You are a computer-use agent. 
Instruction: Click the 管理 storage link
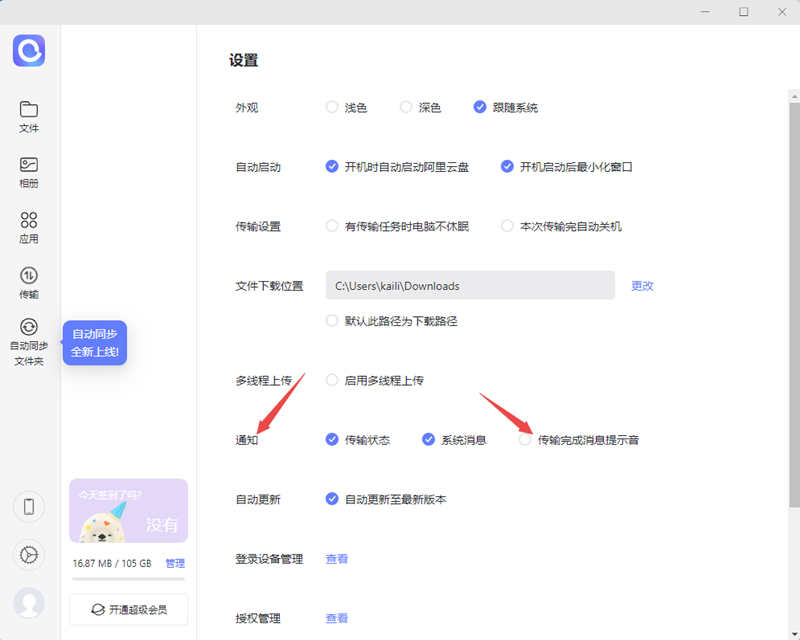[175, 563]
